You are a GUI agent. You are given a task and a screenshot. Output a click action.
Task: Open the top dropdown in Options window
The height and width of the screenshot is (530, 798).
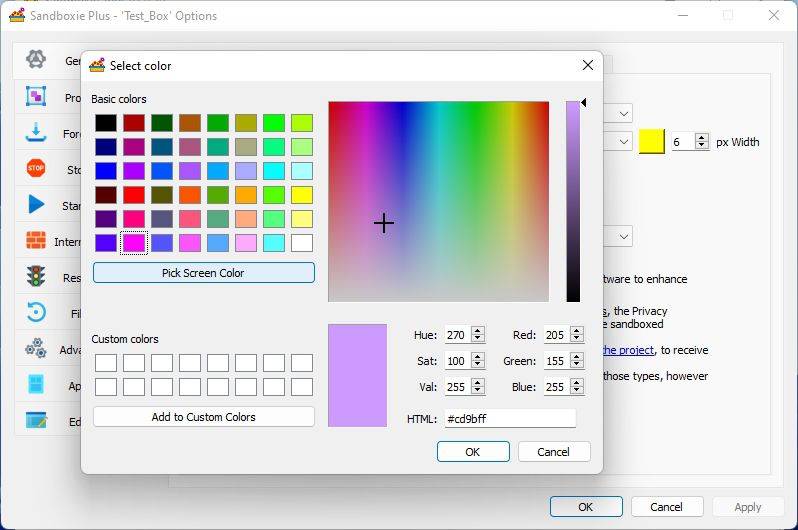click(623, 114)
